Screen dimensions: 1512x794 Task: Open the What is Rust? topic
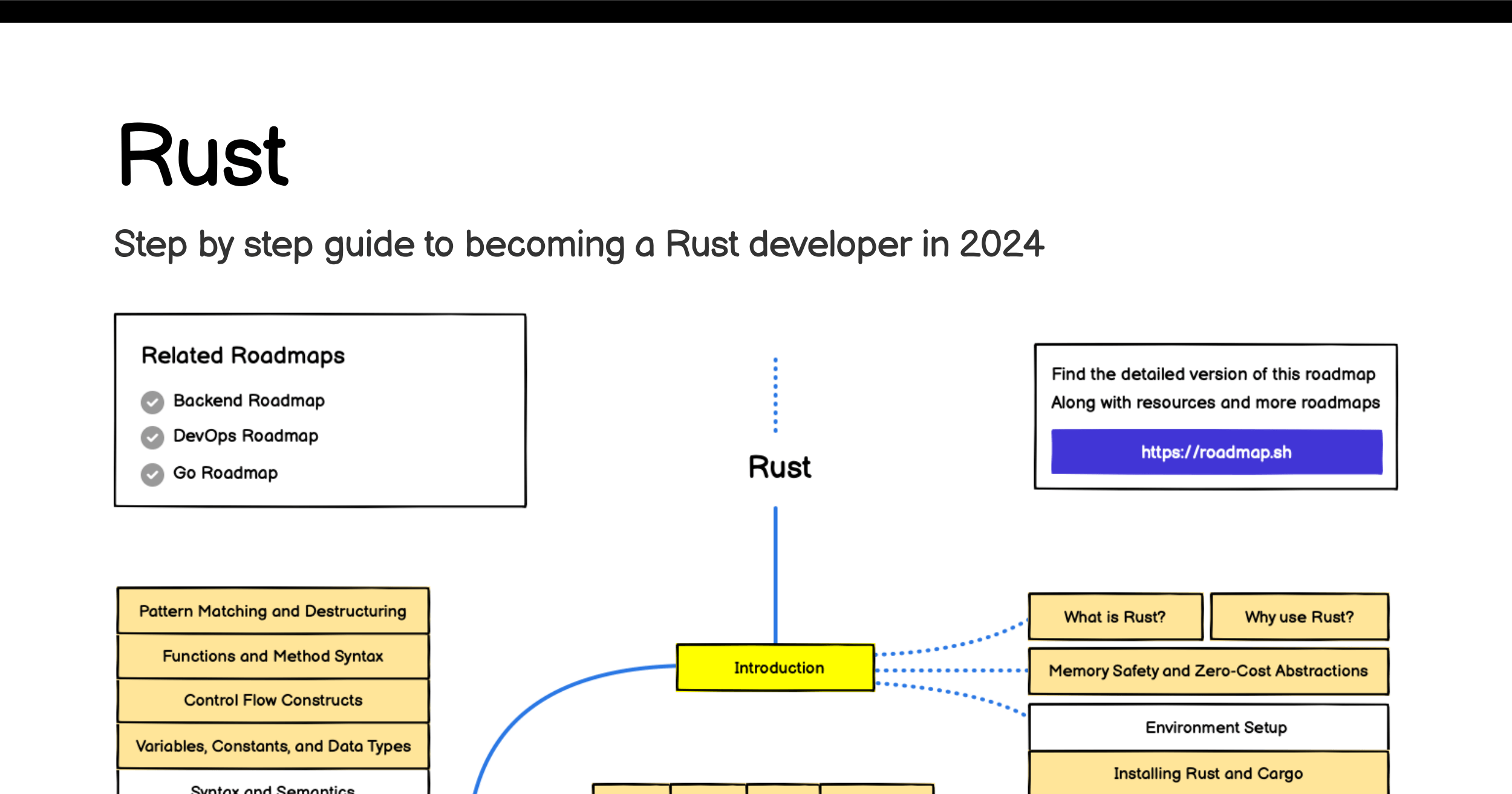(1115, 617)
